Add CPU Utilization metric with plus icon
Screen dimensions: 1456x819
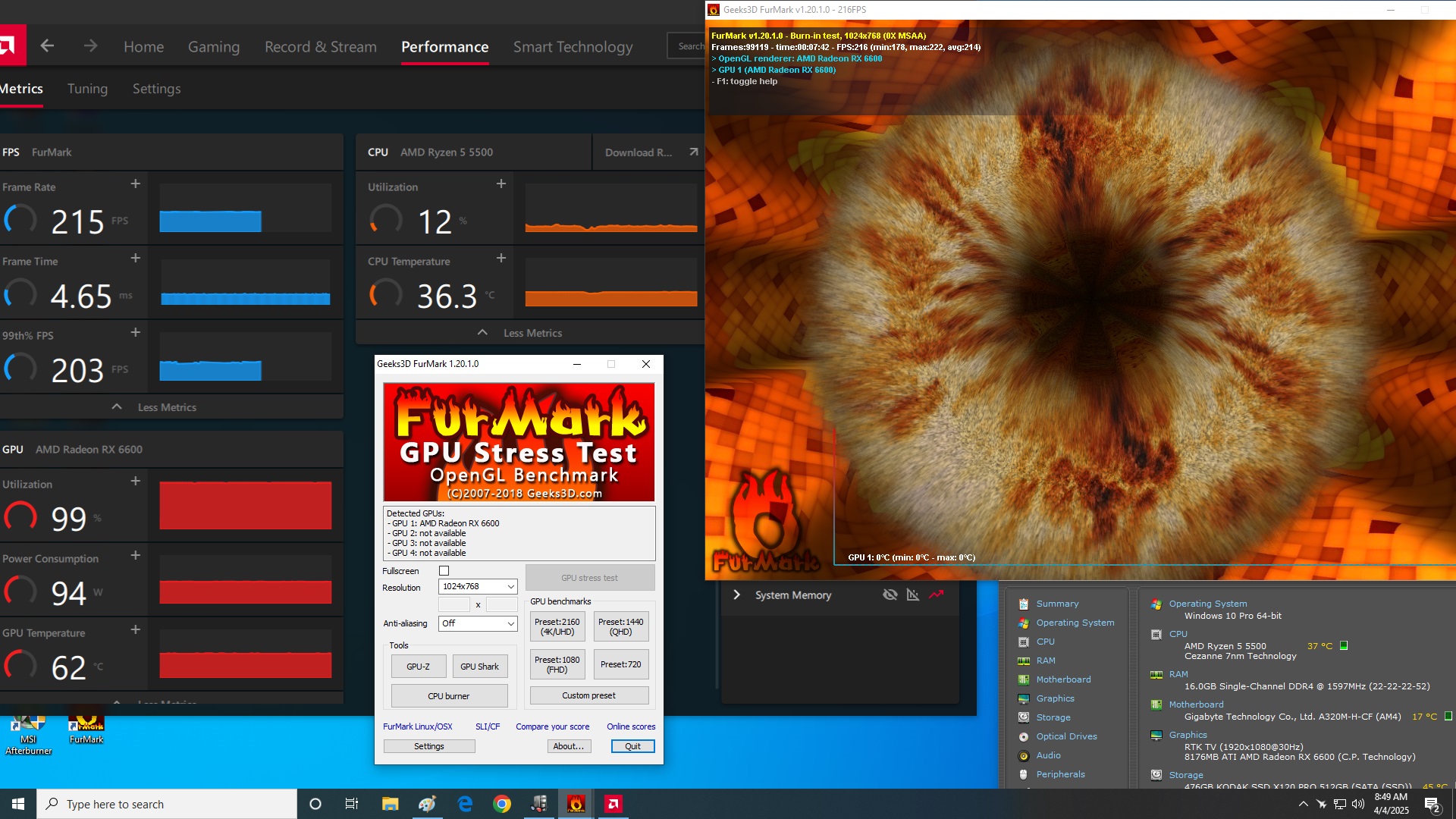pos(500,184)
